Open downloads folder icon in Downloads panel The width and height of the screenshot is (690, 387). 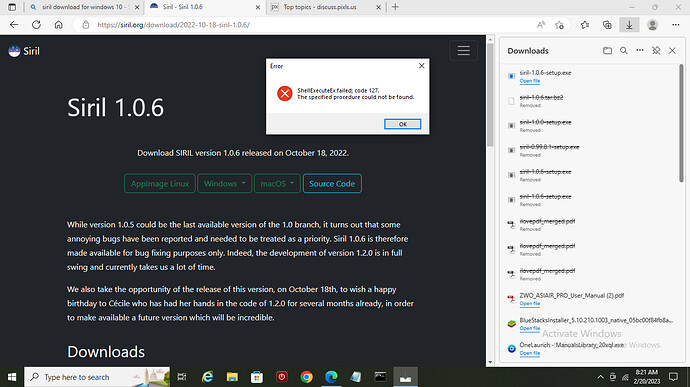pyautogui.click(x=607, y=51)
